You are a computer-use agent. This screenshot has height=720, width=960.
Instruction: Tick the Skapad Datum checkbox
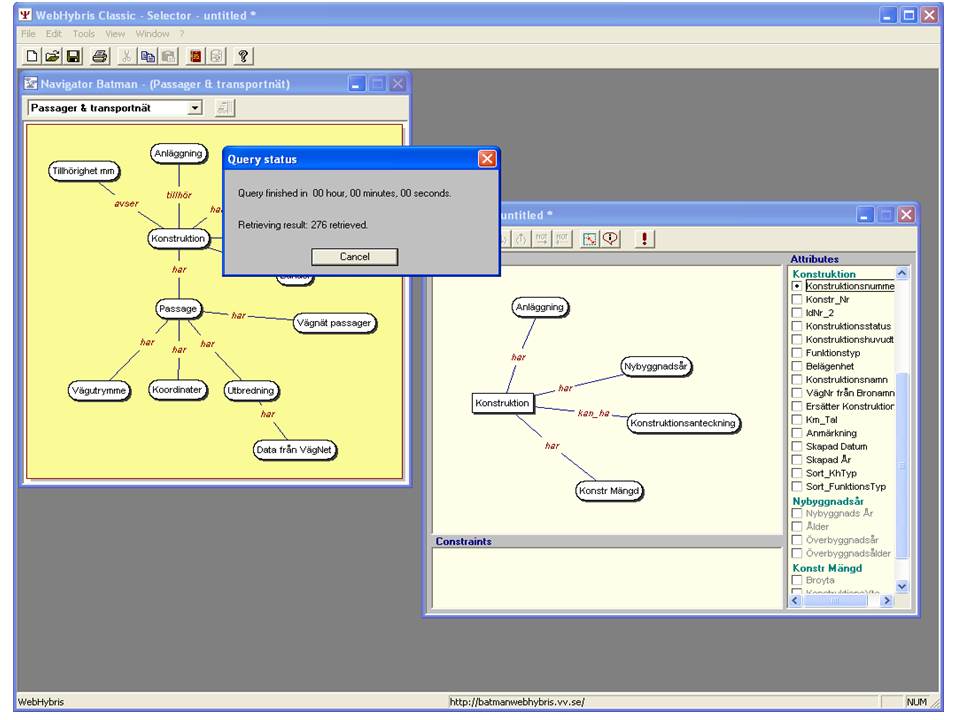797,446
